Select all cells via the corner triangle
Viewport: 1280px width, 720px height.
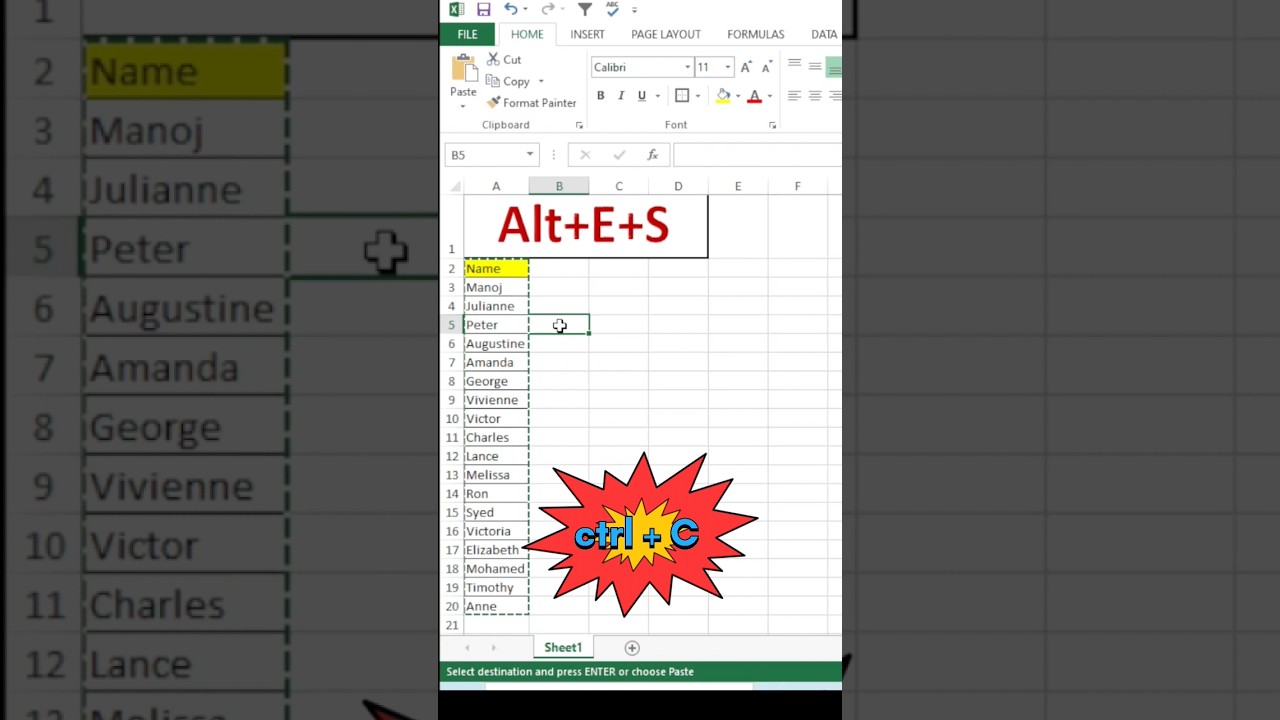(x=456, y=186)
